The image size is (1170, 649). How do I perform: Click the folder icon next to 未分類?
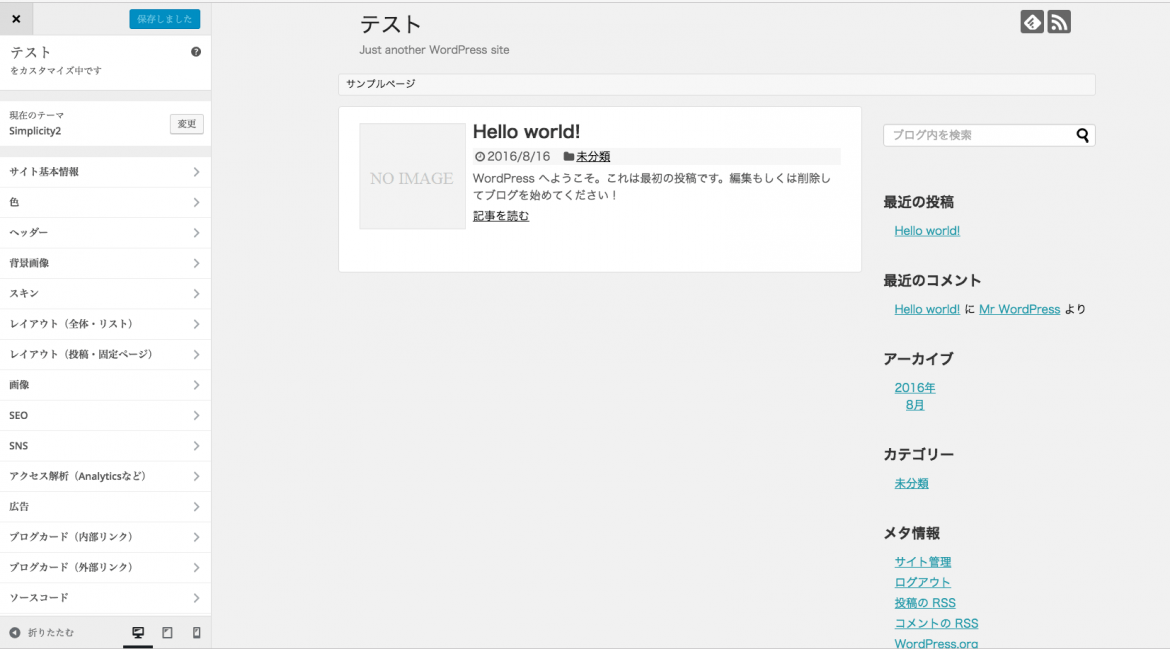(568, 156)
